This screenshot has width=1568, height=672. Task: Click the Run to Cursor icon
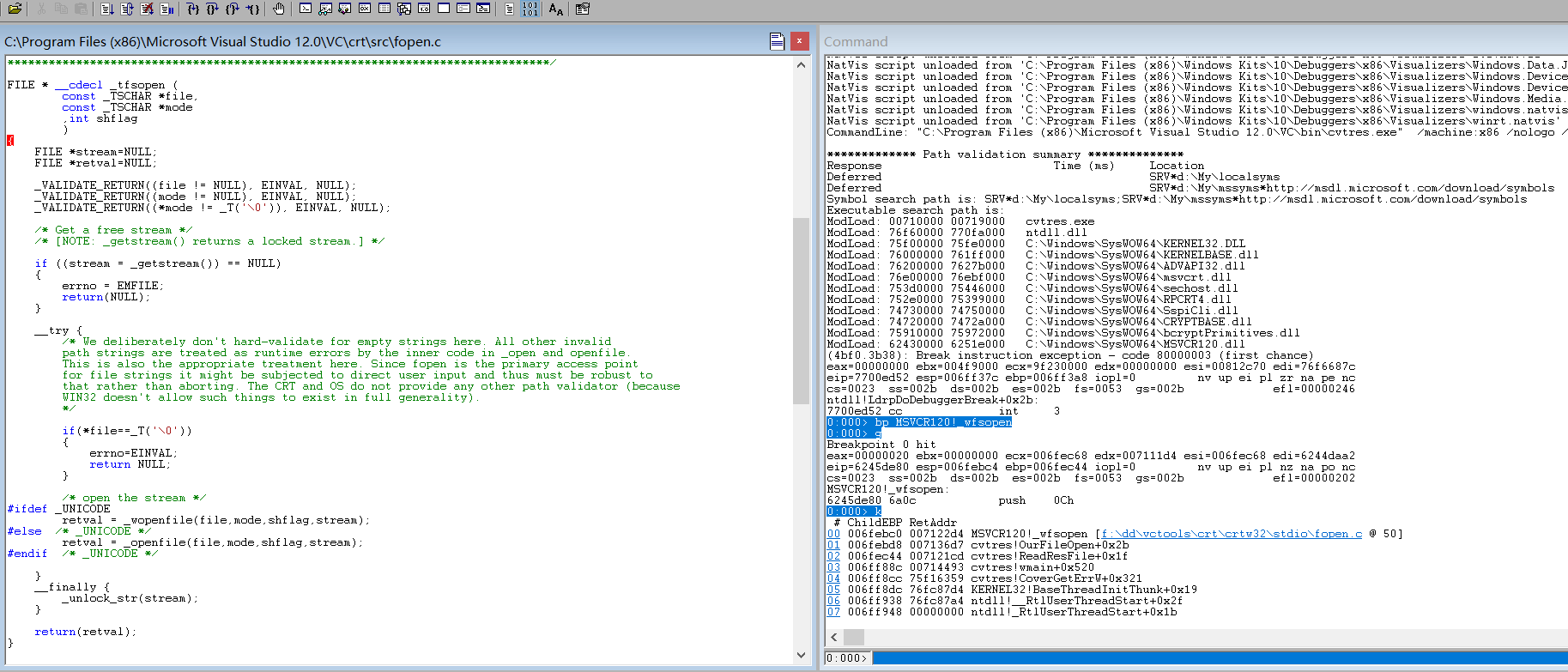[252, 9]
